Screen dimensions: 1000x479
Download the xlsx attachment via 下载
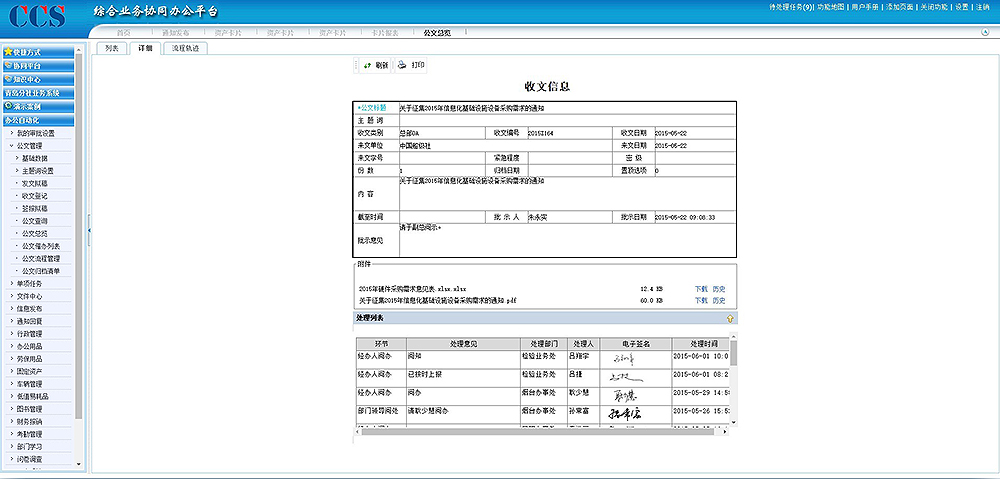[701, 289]
